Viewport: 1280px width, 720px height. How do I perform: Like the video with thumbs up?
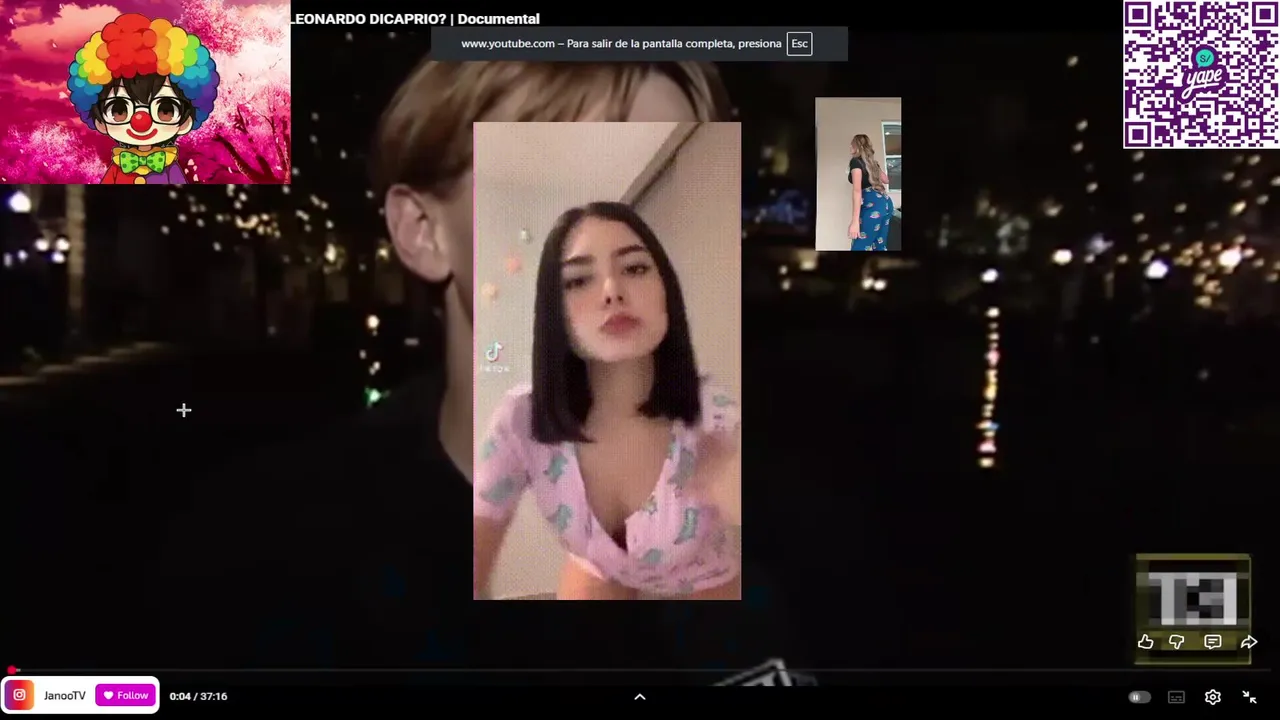(x=1146, y=642)
